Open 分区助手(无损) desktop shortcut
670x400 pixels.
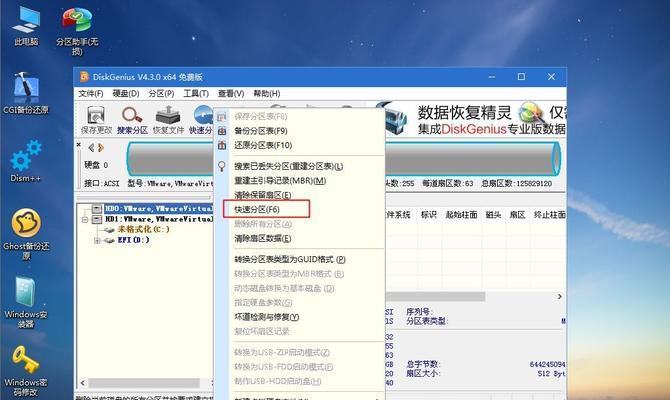tap(77, 31)
